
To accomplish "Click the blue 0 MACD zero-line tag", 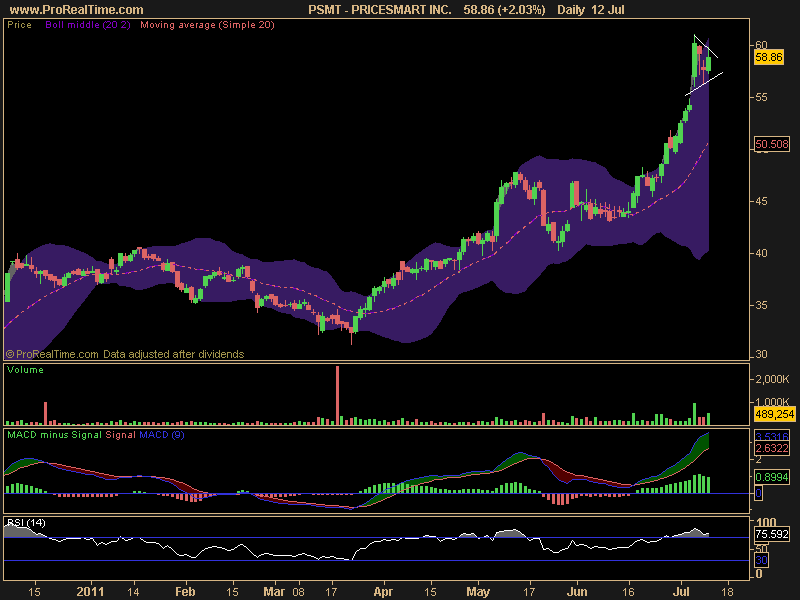I will click(x=759, y=493).
